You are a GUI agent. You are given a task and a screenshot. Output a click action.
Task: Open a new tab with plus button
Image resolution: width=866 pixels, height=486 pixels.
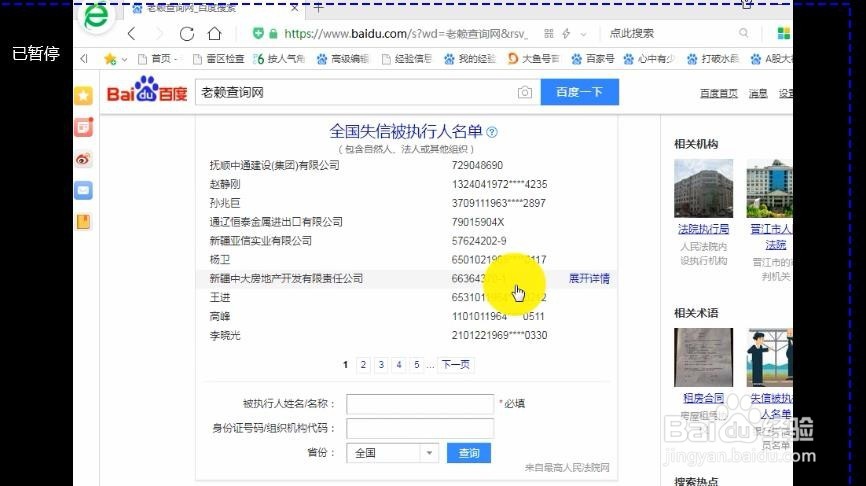pos(318,8)
